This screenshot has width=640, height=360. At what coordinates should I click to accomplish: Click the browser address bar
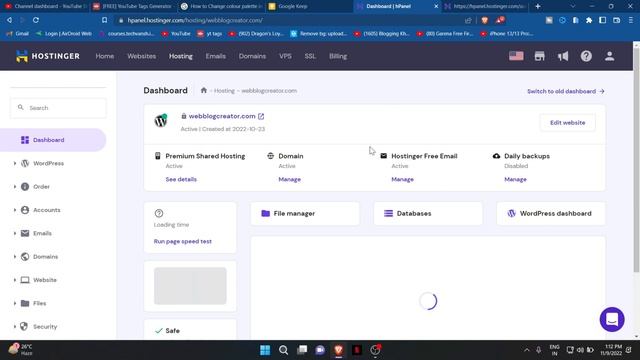click(286, 20)
